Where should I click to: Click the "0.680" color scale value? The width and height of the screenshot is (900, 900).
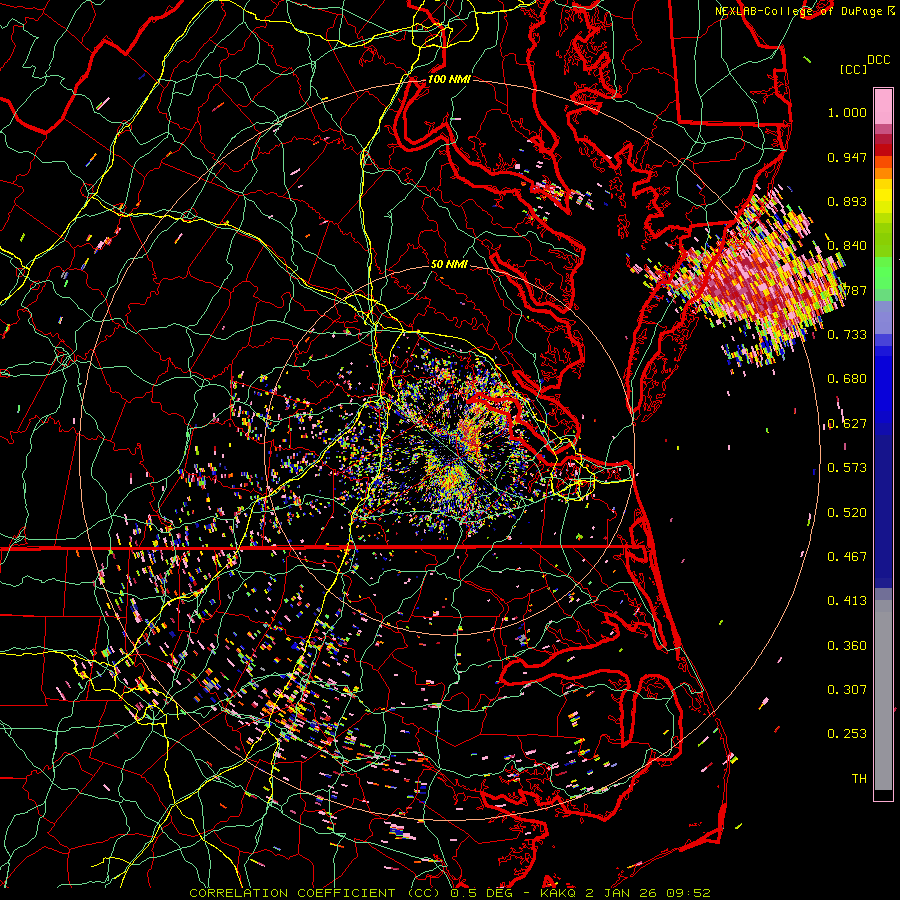point(847,379)
